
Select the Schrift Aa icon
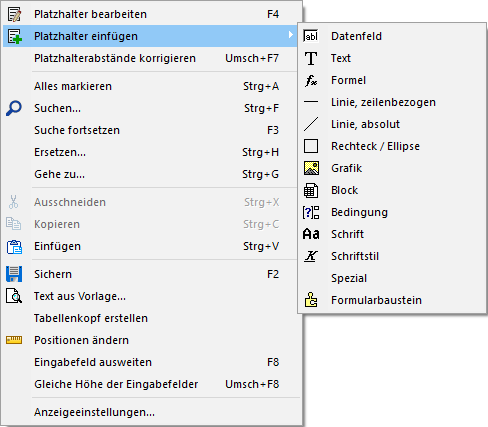311,234
